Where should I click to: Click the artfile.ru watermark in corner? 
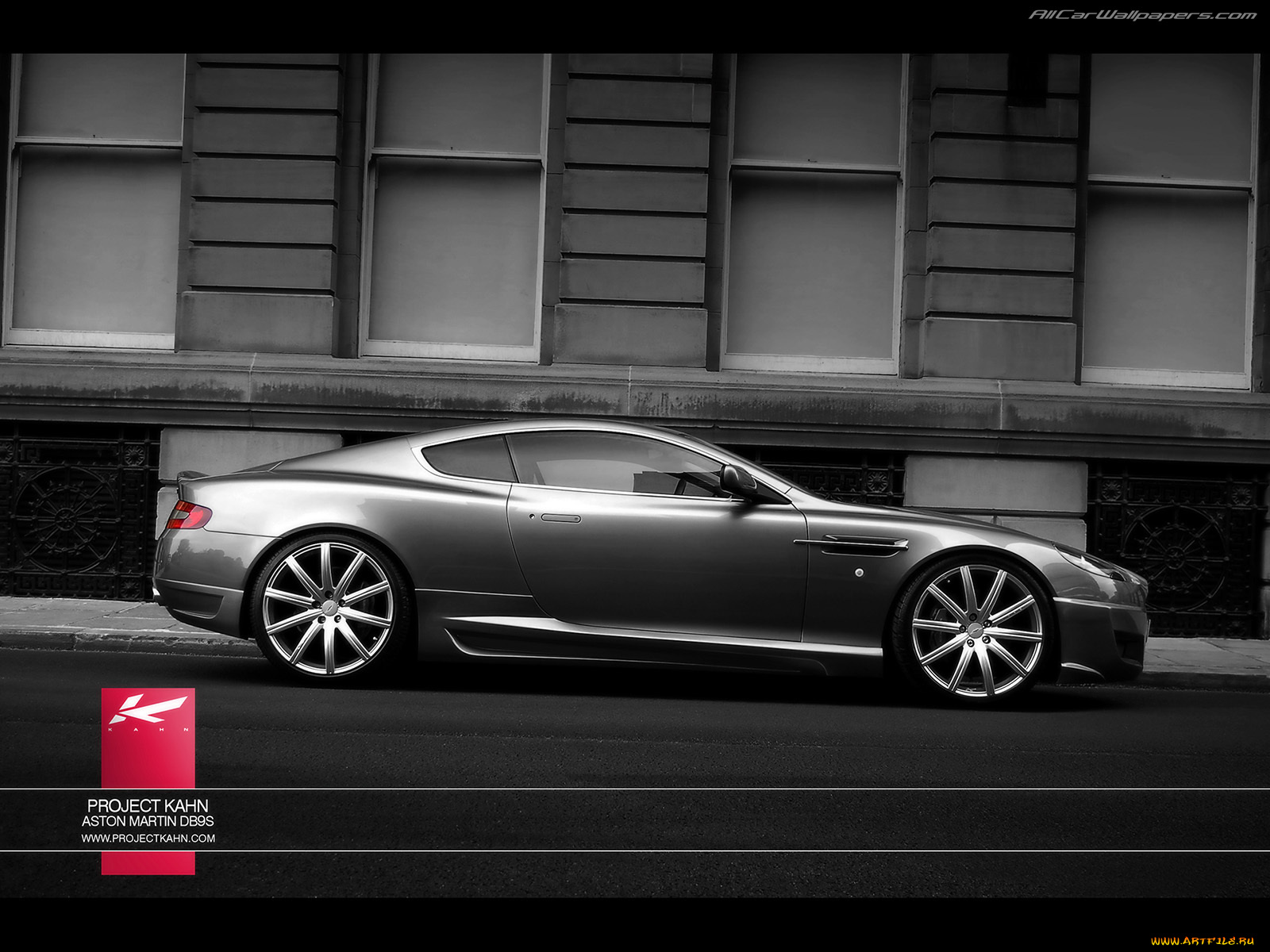[x=1202, y=941]
